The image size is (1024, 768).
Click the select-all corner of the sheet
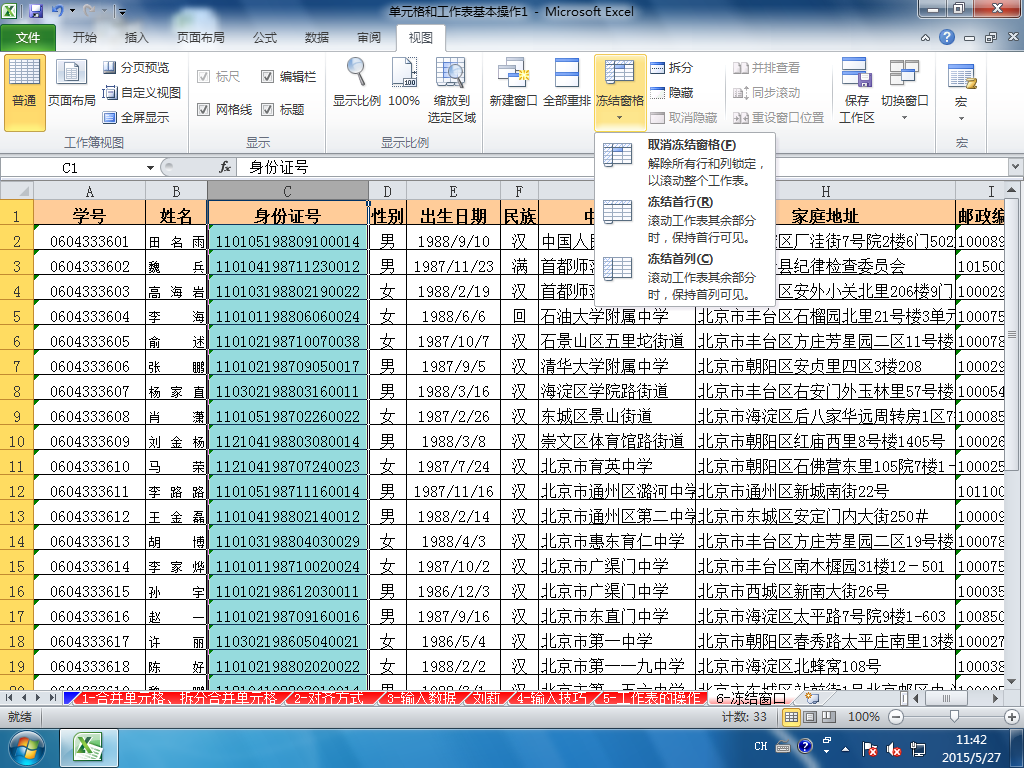17,191
